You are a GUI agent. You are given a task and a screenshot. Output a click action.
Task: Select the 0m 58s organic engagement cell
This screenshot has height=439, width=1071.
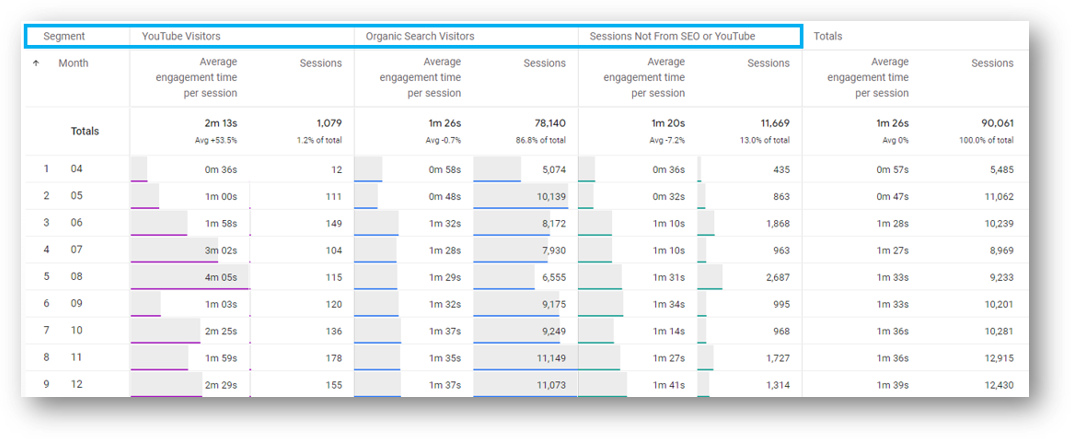tap(445, 169)
